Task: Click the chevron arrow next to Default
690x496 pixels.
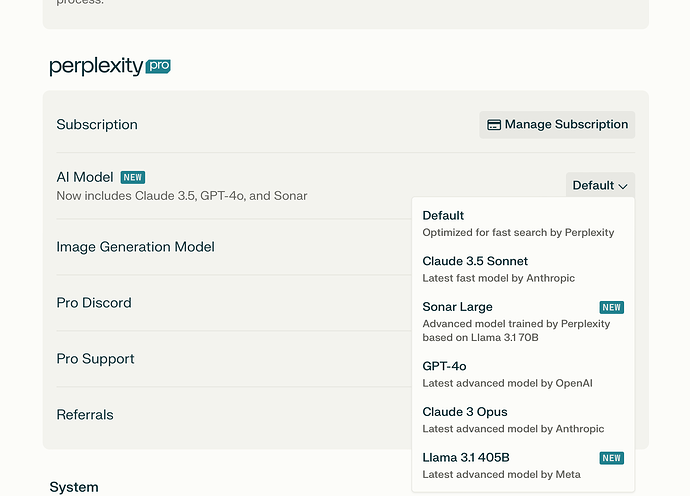Action: 623,186
